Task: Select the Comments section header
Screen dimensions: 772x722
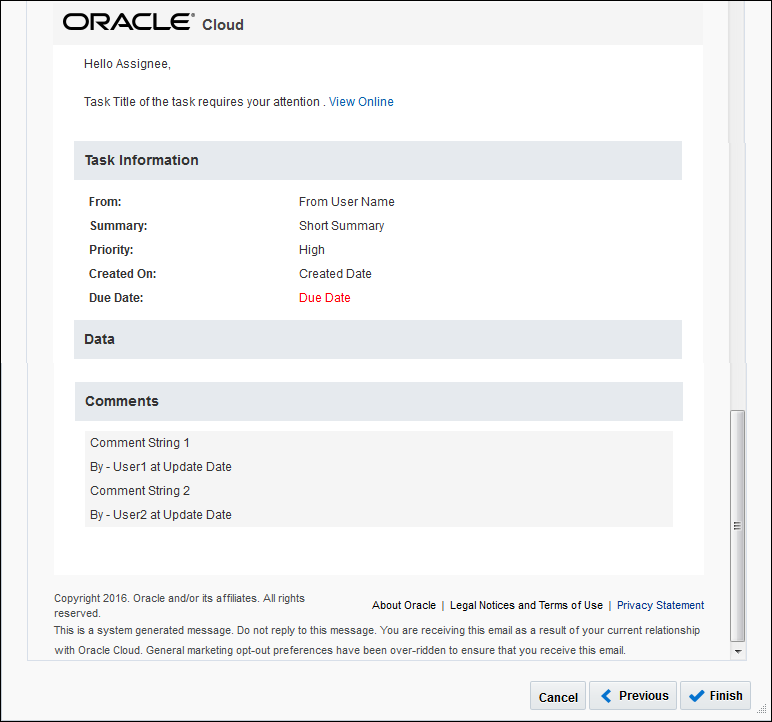Action: click(x=379, y=401)
